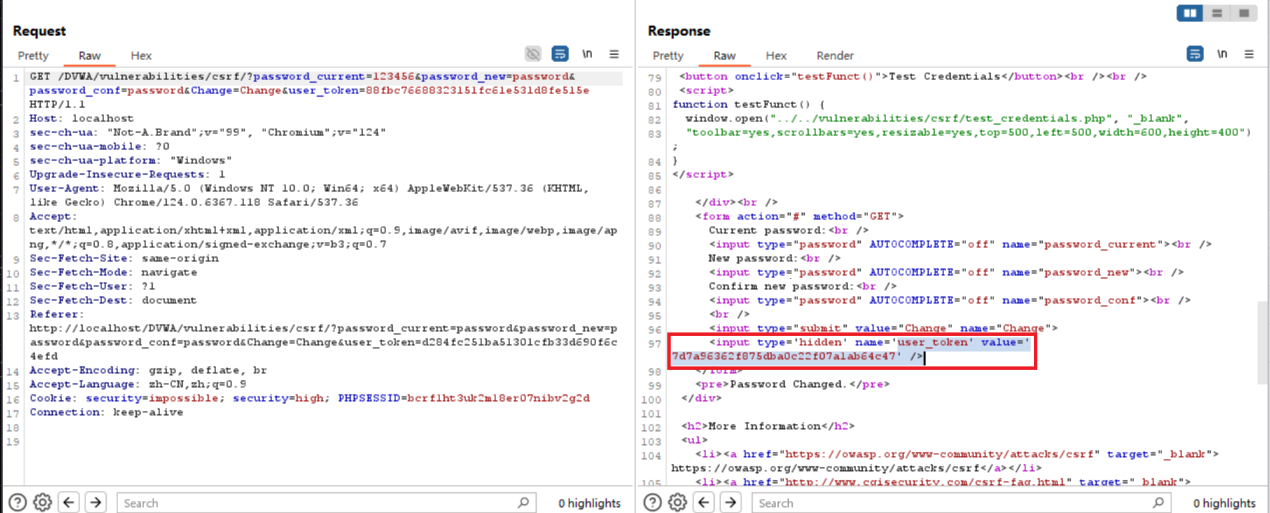Viewport: 1270px width, 513px height.
Task: Toggle the \n newline display in Response panel
Action: pyautogui.click(x=1223, y=54)
